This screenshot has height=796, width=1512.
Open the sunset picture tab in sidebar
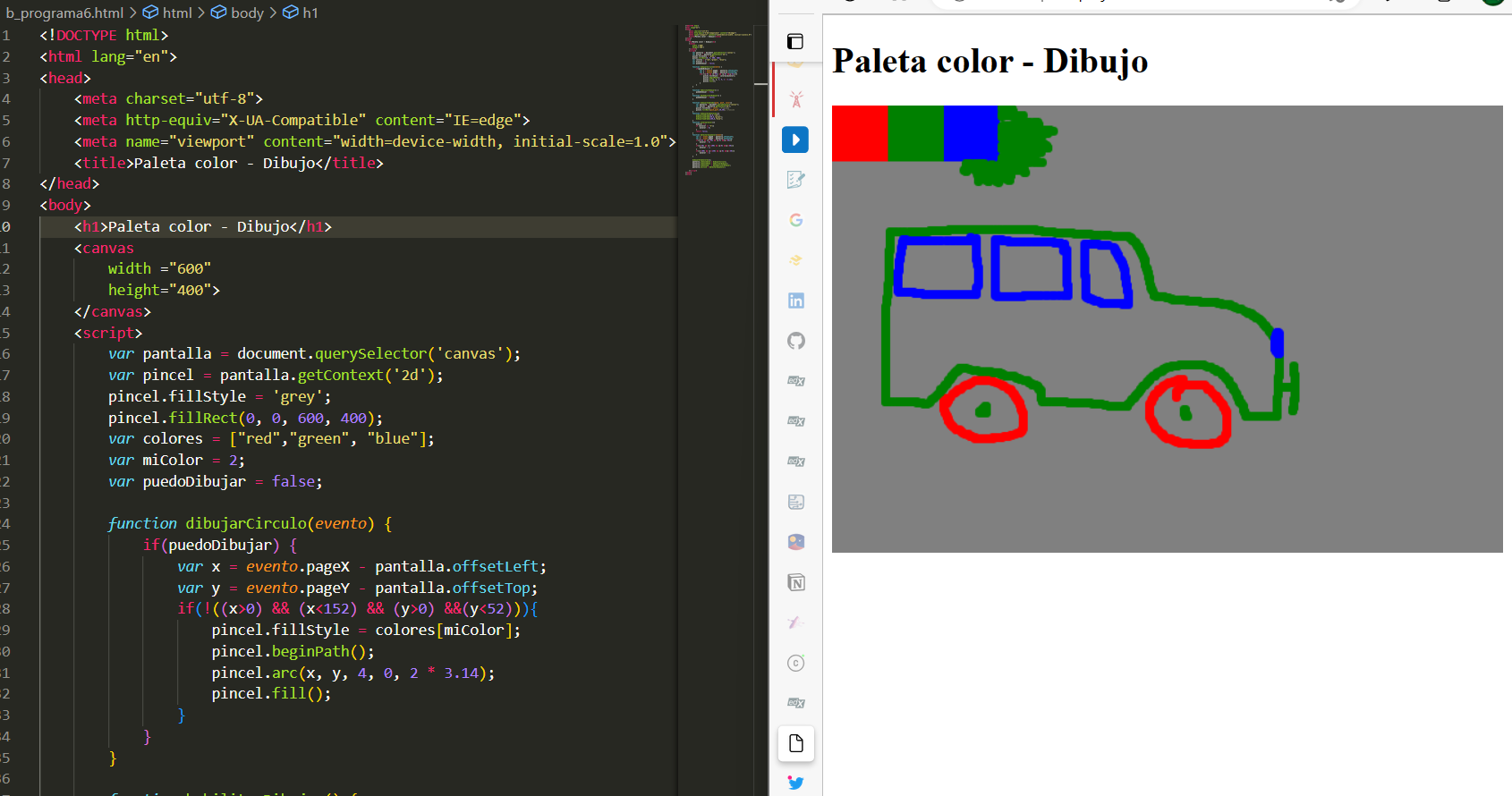pos(795,542)
